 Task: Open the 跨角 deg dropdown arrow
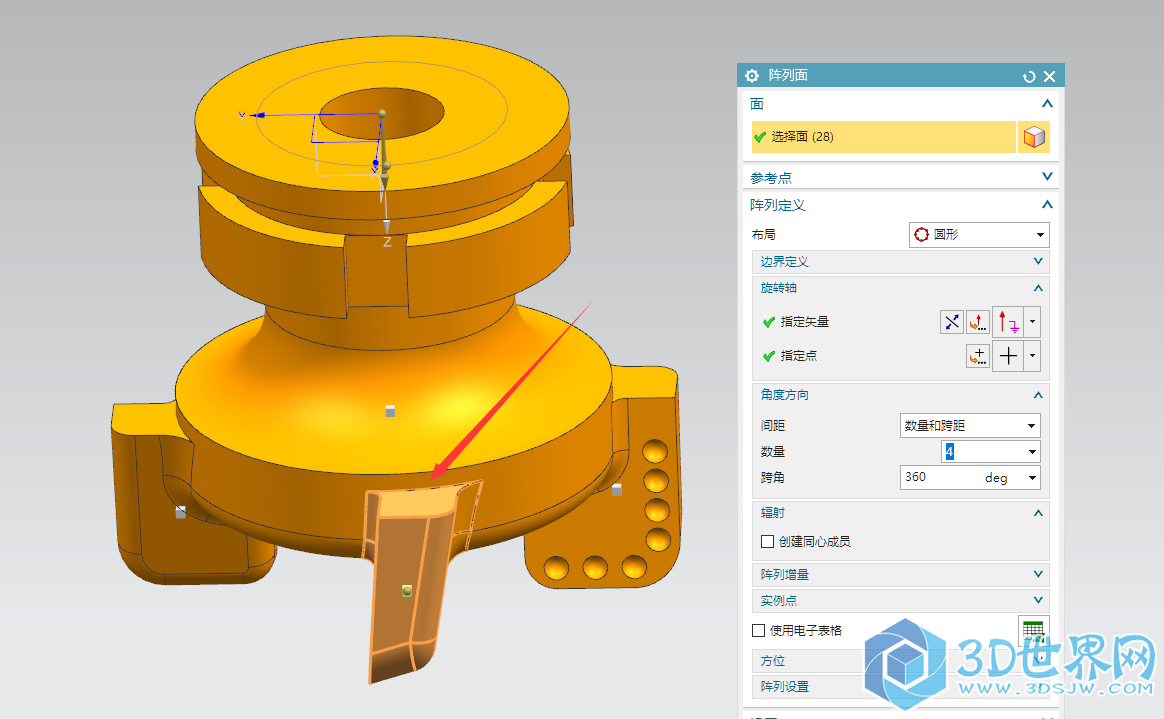click(1033, 478)
